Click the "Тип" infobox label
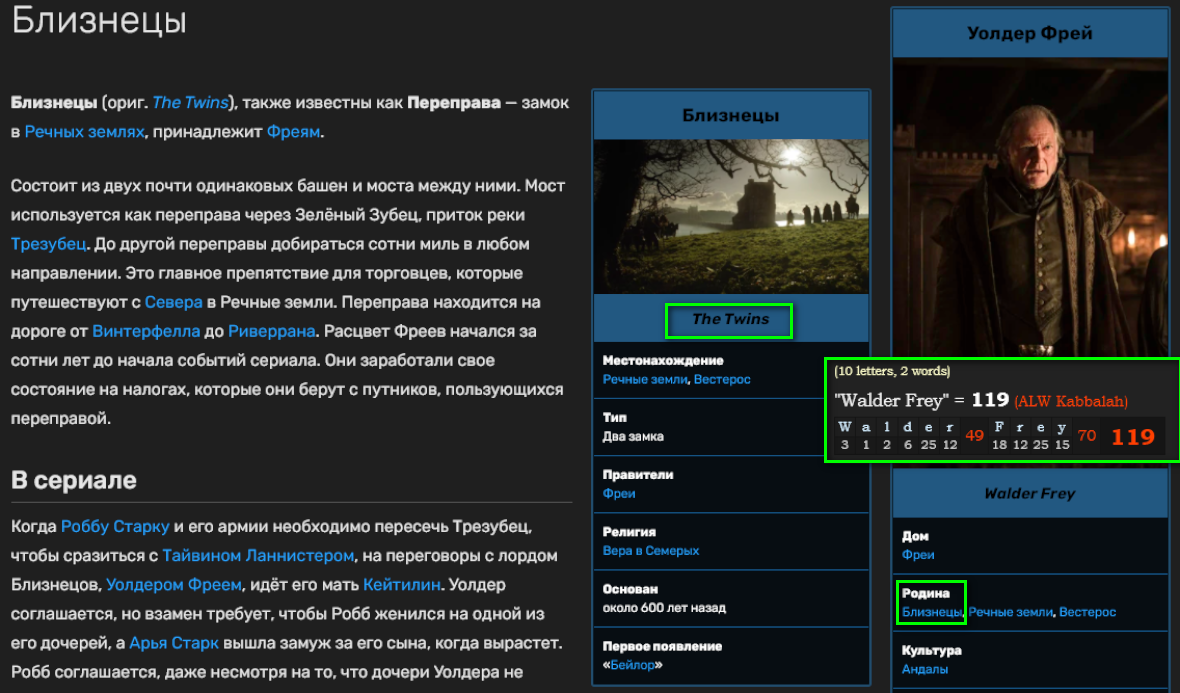Image resolution: width=1180 pixels, height=693 pixels. tap(615, 418)
